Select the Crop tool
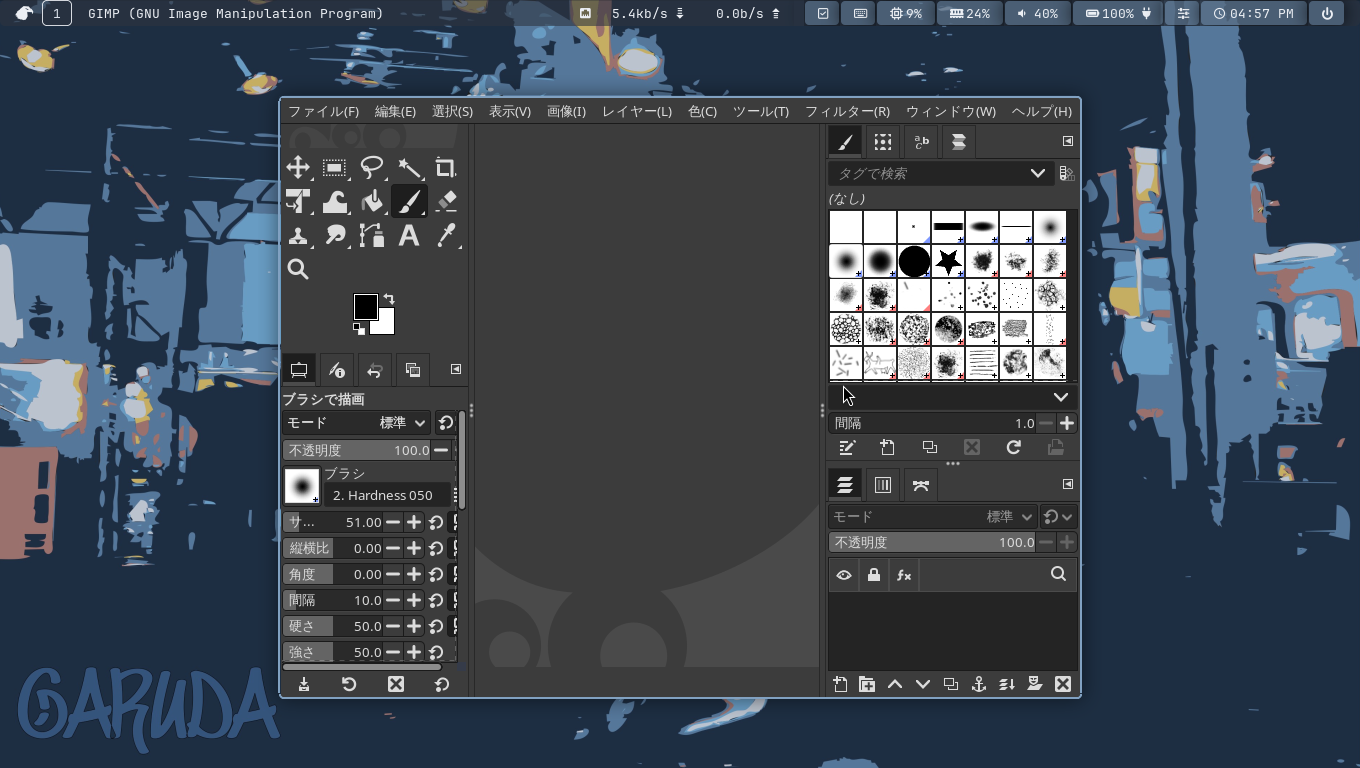This screenshot has width=1360, height=768. pyautogui.click(x=446, y=167)
